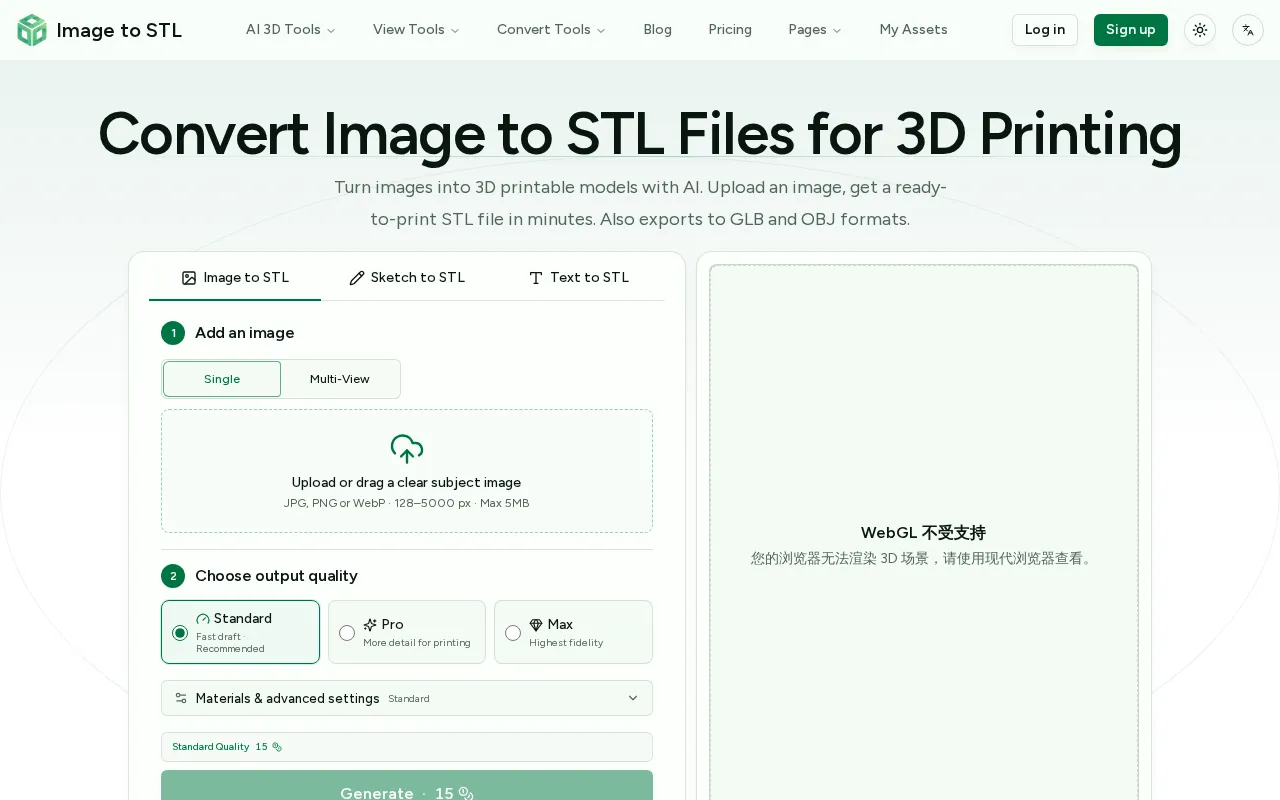Open the Pricing page
This screenshot has width=1280, height=800.
pyautogui.click(x=730, y=30)
